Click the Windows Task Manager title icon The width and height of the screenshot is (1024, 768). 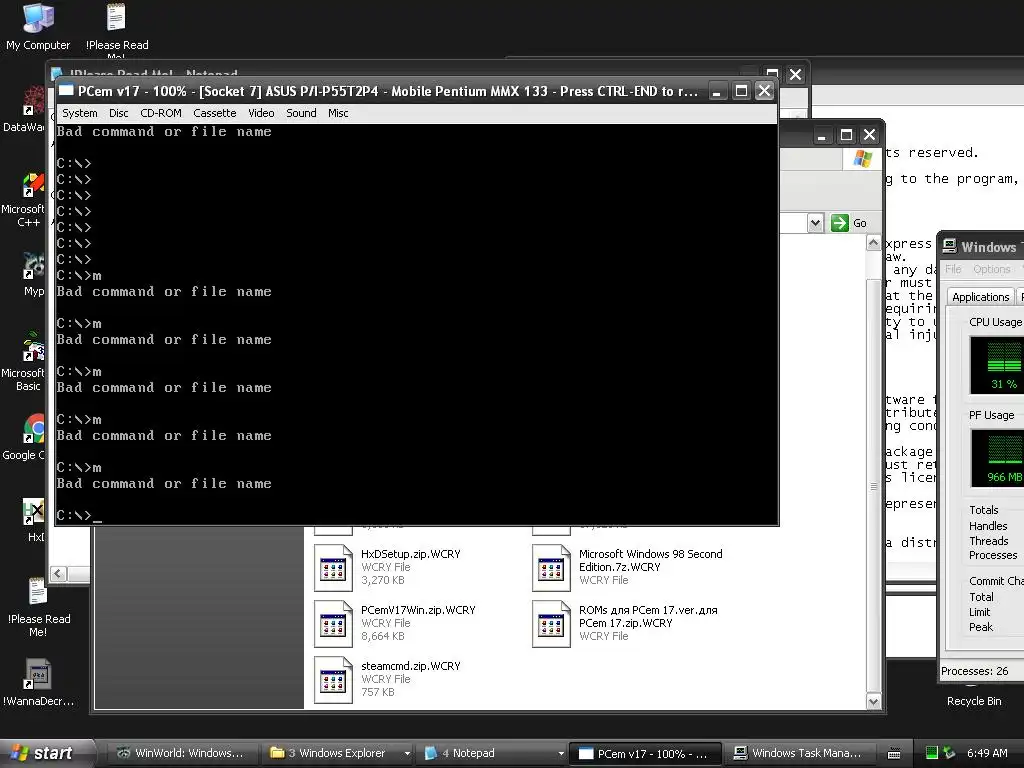coord(950,246)
